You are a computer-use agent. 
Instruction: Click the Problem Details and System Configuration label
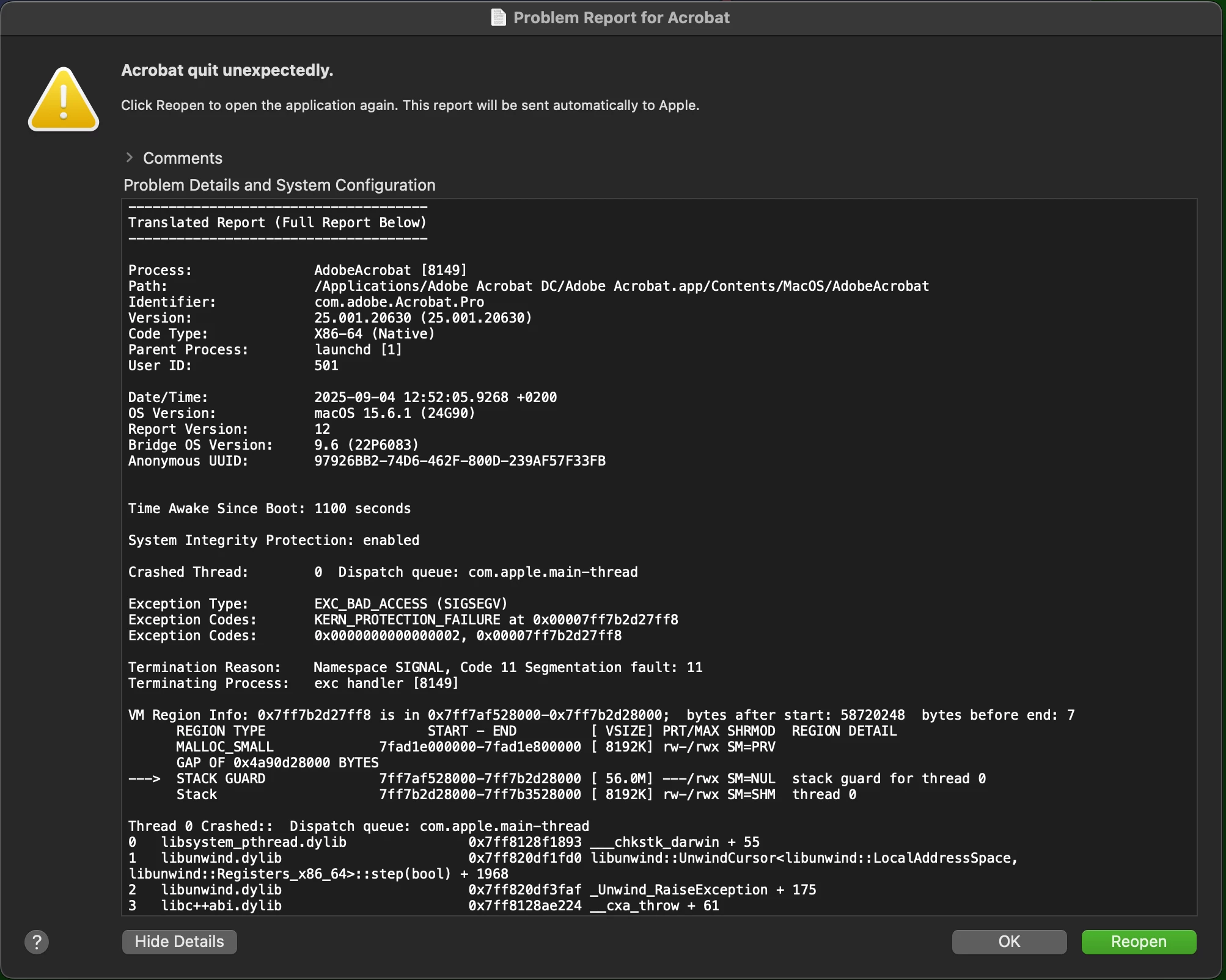[x=279, y=185]
